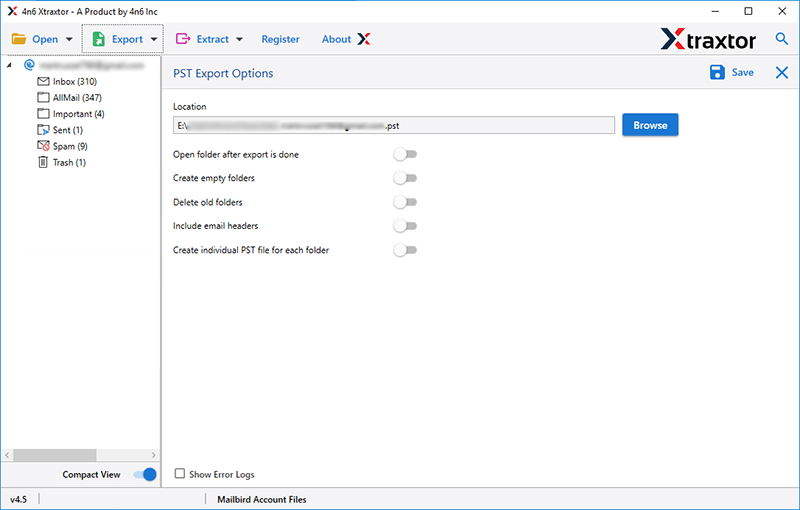Click the scroll left arrow in folder pane

coord(7,455)
